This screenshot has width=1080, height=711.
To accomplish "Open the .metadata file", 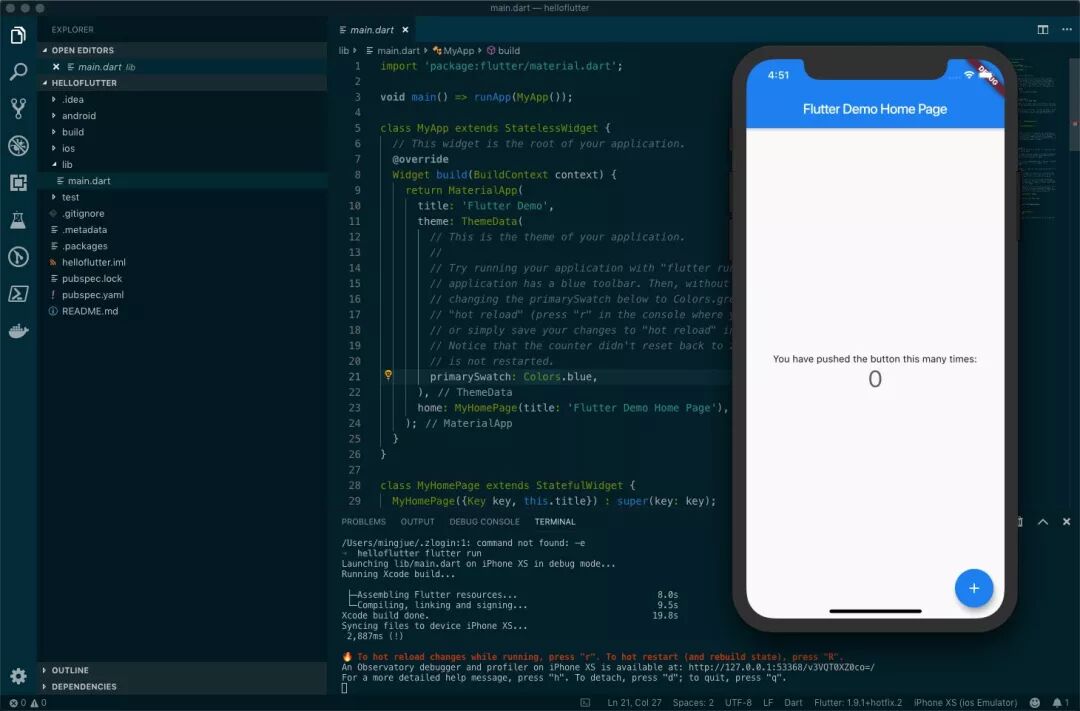I will (x=183, y=230).
